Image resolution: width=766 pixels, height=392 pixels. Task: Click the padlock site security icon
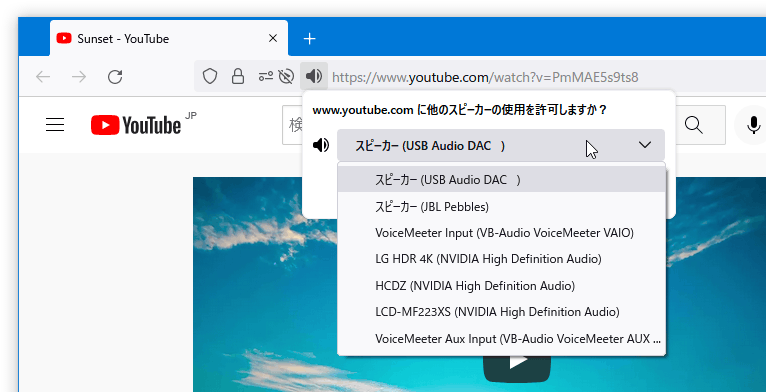(x=238, y=77)
